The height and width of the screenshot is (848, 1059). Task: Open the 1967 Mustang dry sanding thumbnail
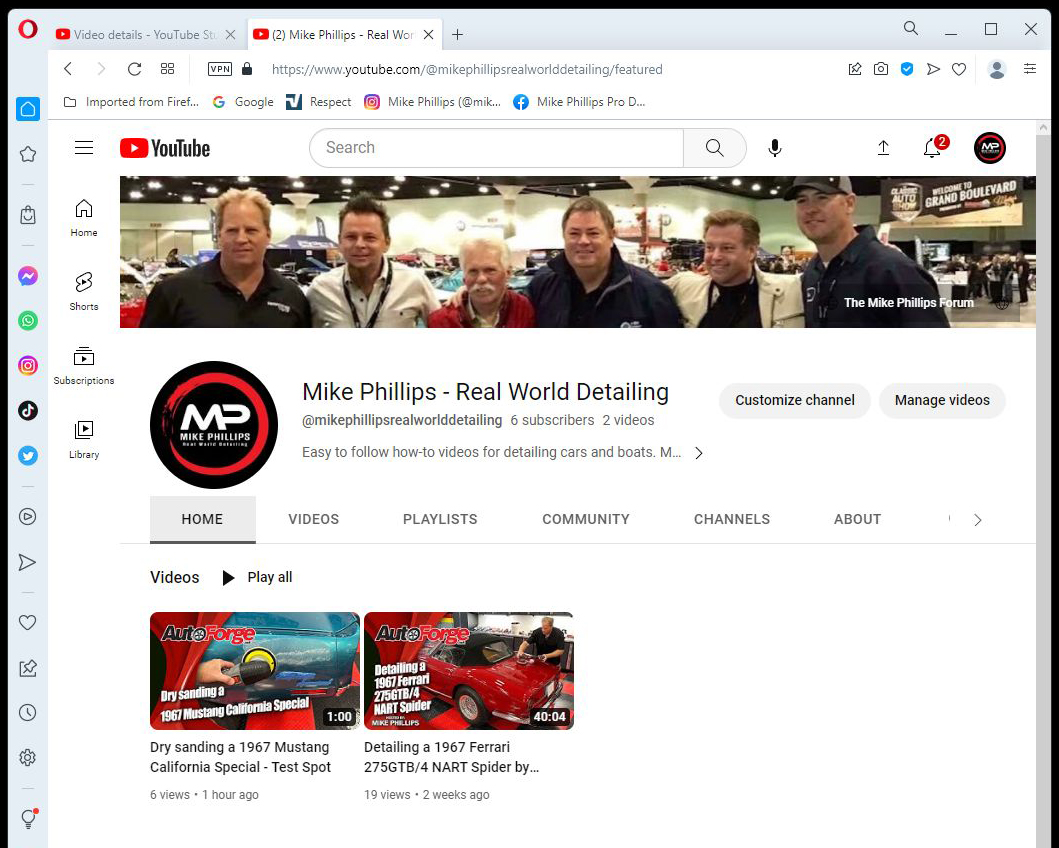[255, 671]
